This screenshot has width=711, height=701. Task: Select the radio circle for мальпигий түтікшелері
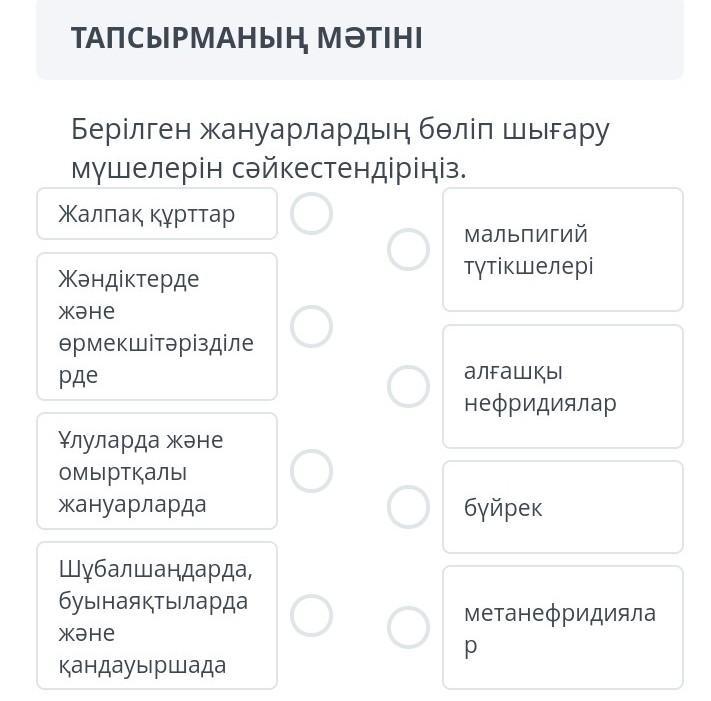pyautogui.click(x=408, y=249)
